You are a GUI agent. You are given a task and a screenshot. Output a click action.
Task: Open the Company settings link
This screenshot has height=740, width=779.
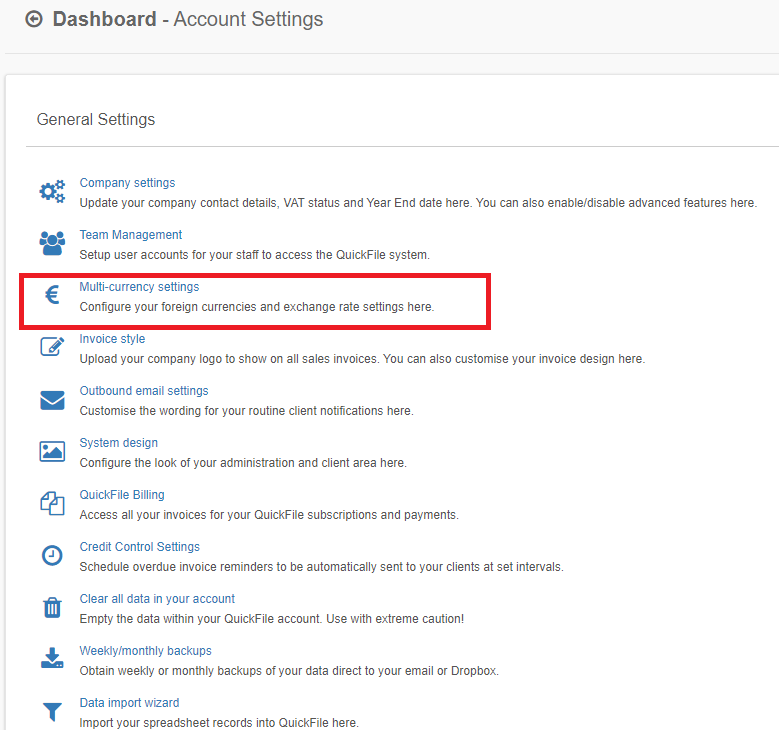(x=127, y=183)
